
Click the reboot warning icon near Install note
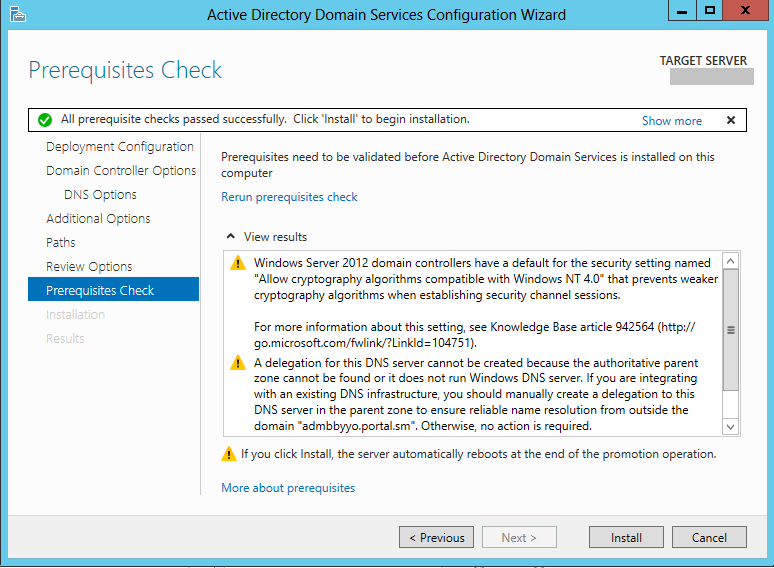[229, 454]
